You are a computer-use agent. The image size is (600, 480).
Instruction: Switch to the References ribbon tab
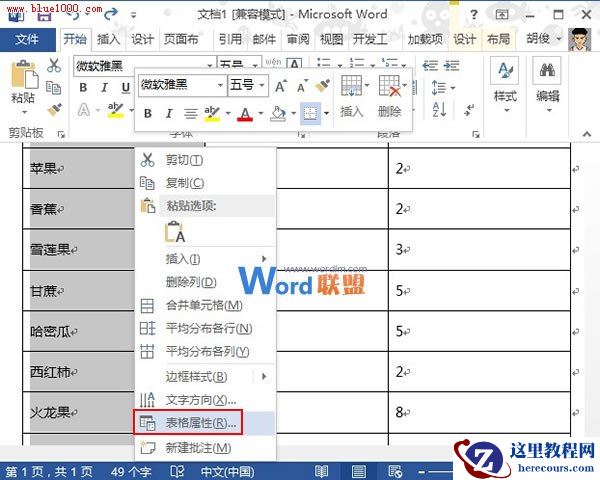pyautogui.click(x=230, y=39)
